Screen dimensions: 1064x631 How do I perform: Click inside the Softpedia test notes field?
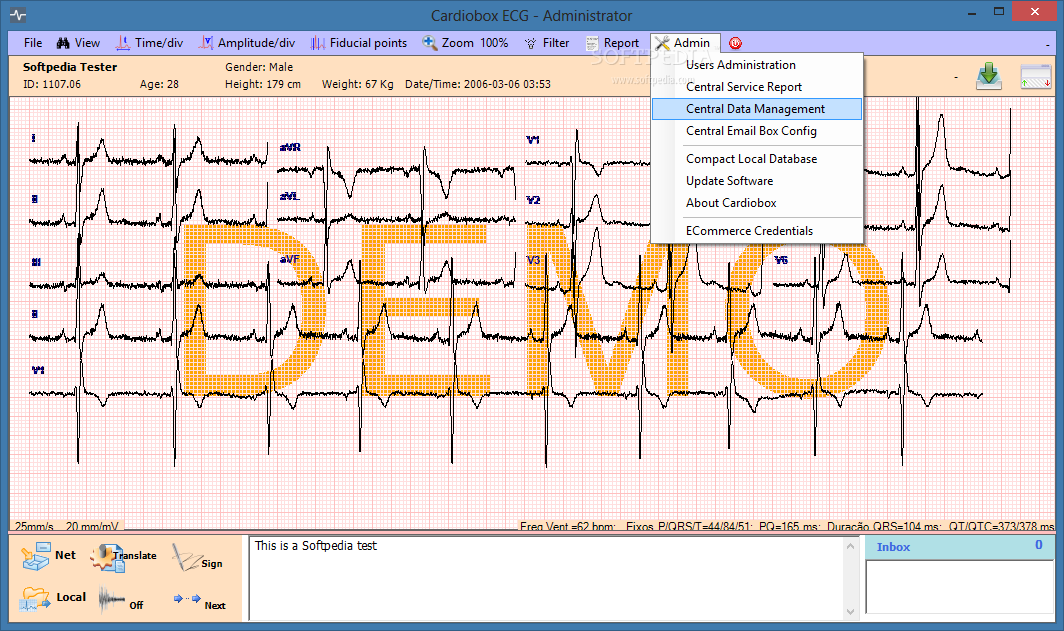tap(546, 578)
